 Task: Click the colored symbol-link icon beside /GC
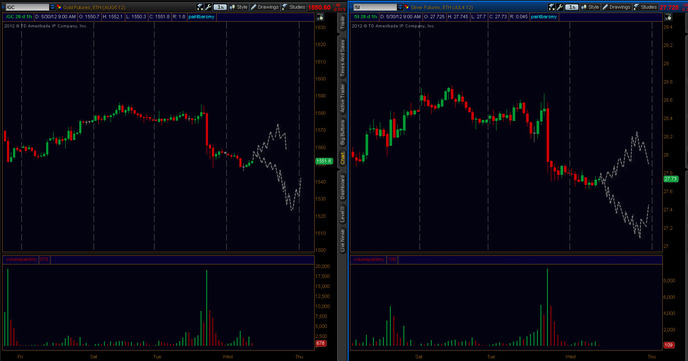click(x=59, y=7)
